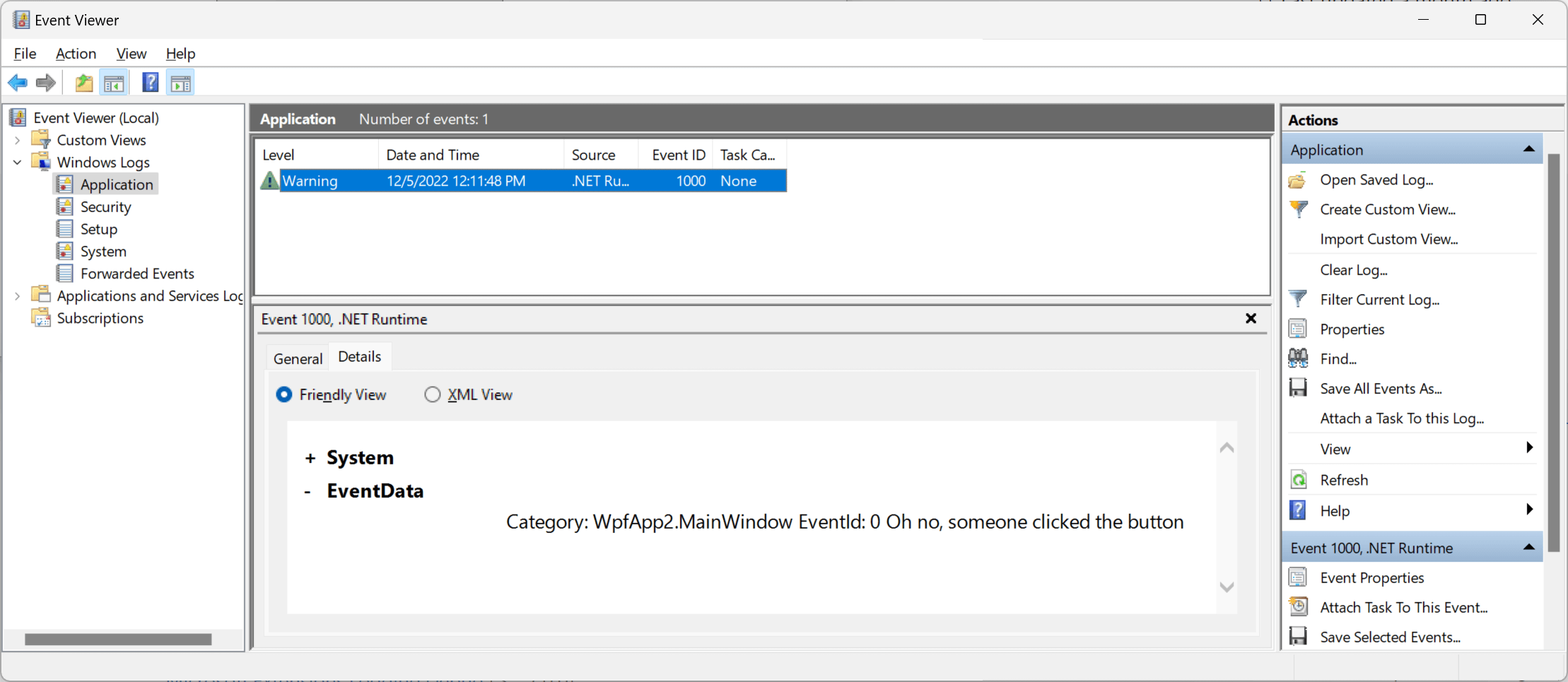Screen dimensions: 1568x682
Task: Open the Action menu
Action: click(76, 54)
